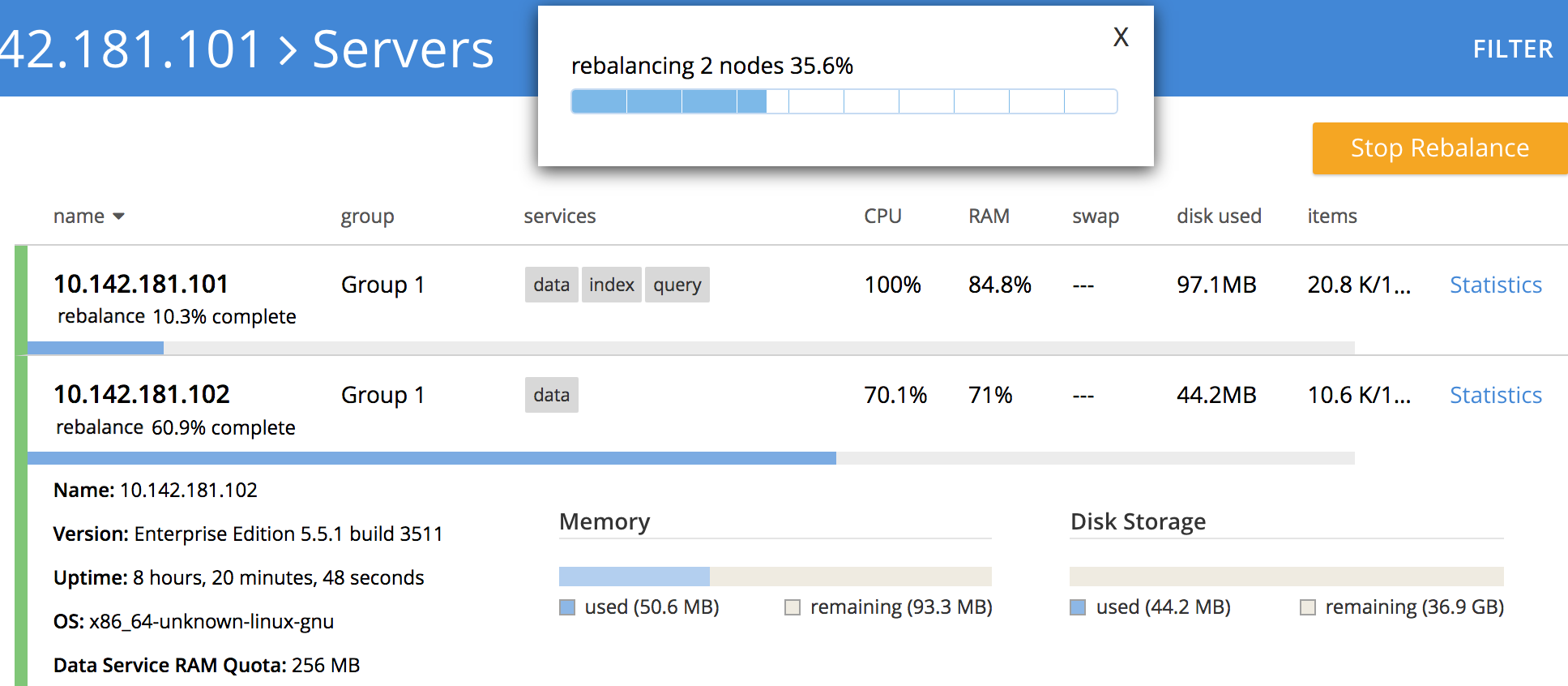
Task: Close the rebalancing progress popup
Action: pos(1121,37)
